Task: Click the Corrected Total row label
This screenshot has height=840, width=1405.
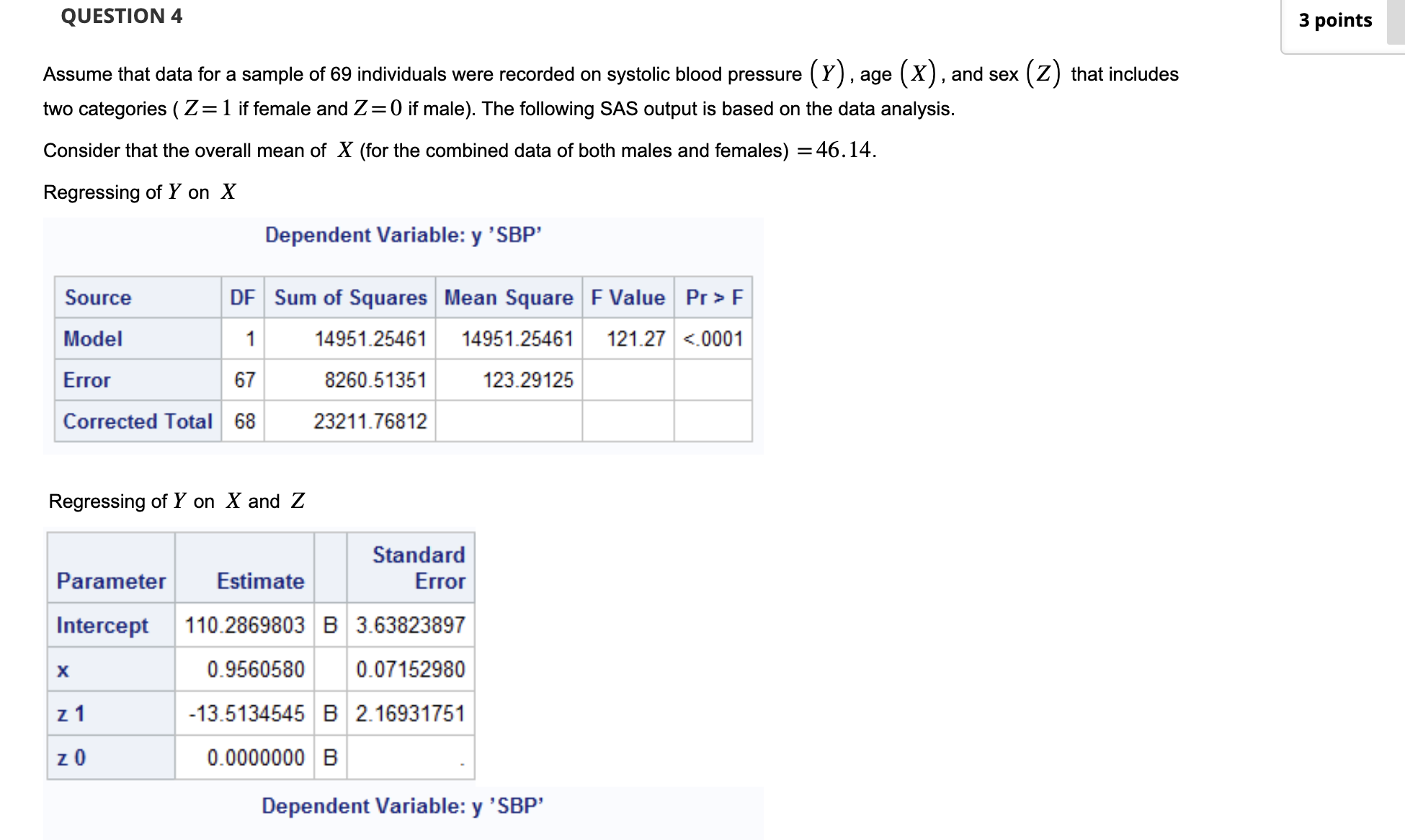Action: coord(137,422)
